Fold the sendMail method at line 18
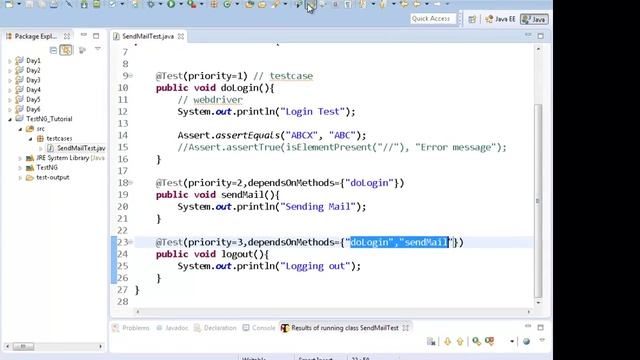 131,183
